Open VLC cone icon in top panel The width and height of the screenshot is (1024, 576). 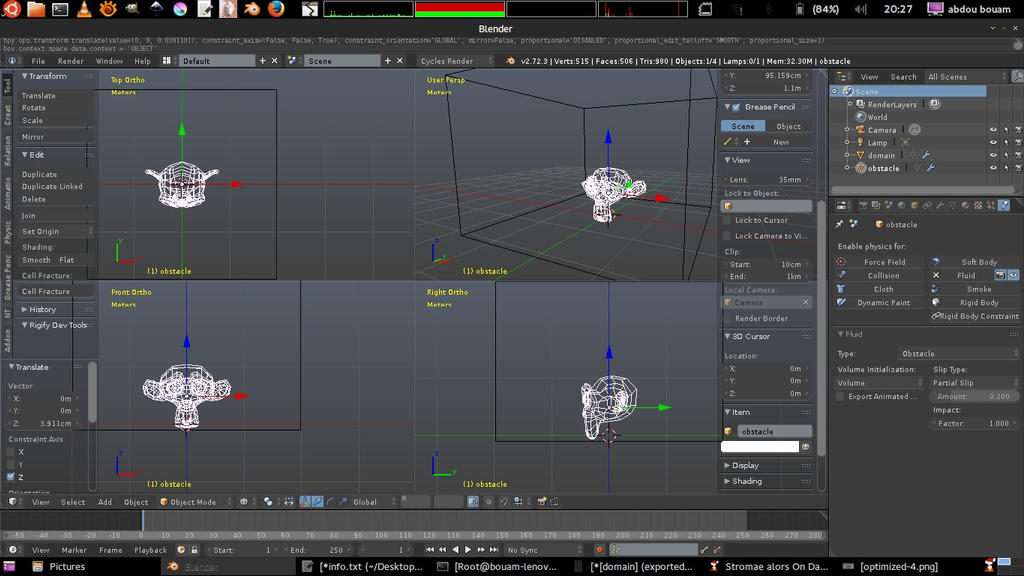[84, 8]
